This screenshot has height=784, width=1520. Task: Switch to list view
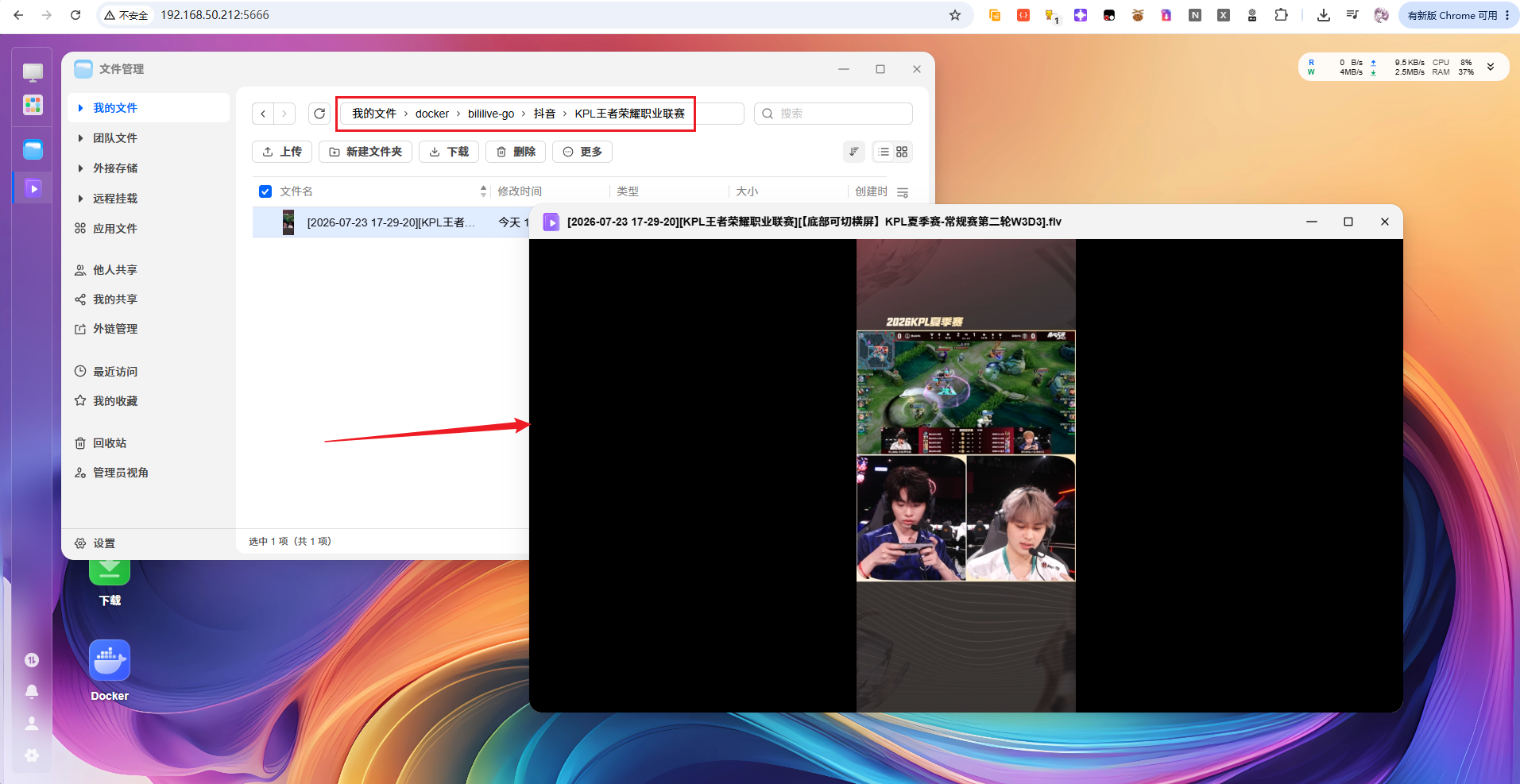(884, 152)
